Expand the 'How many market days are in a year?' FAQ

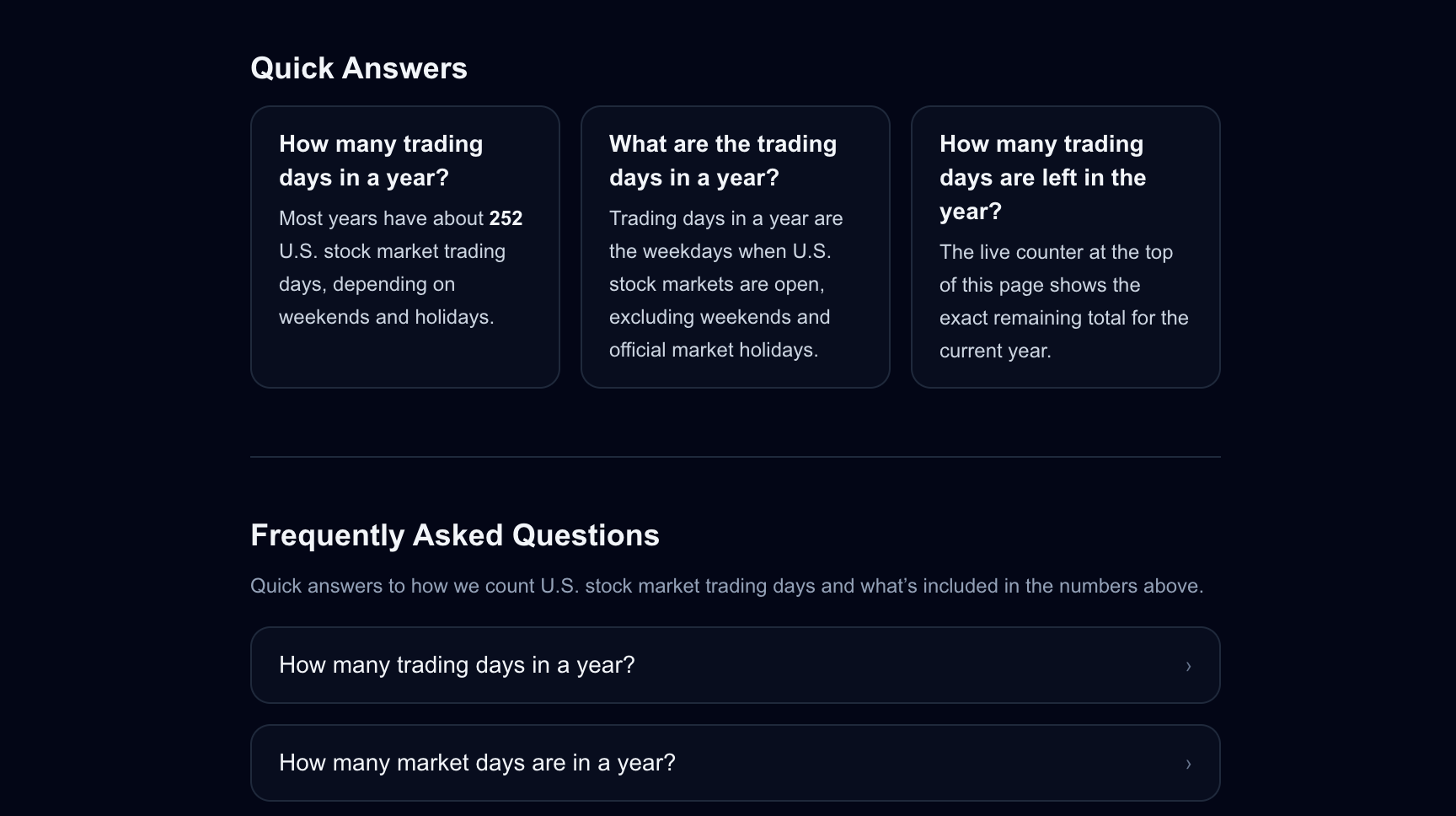coord(733,762)
